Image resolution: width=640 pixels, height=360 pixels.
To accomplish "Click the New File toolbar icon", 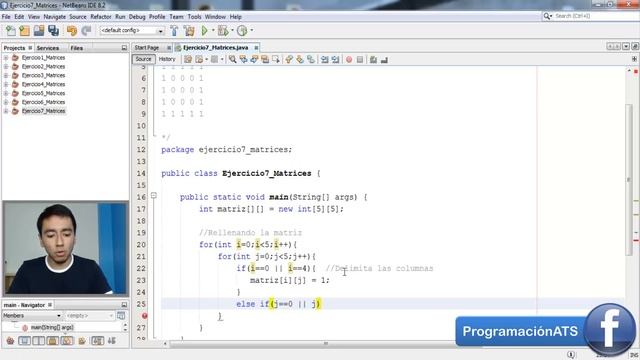I will tap(11, 31).
